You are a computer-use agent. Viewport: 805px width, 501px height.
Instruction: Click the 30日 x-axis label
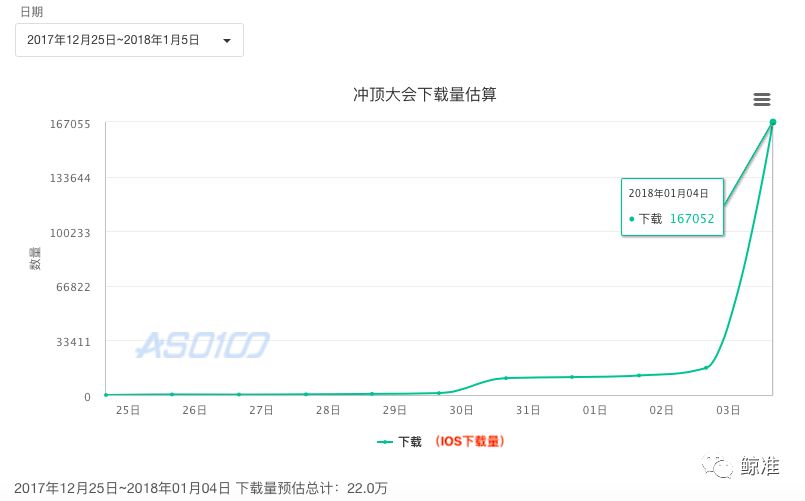461,410
